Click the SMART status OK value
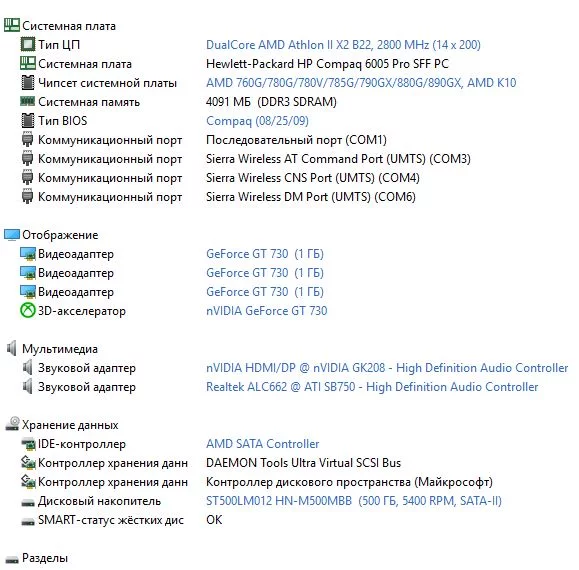Screen dimensions: 579x570 coord(214,520)
